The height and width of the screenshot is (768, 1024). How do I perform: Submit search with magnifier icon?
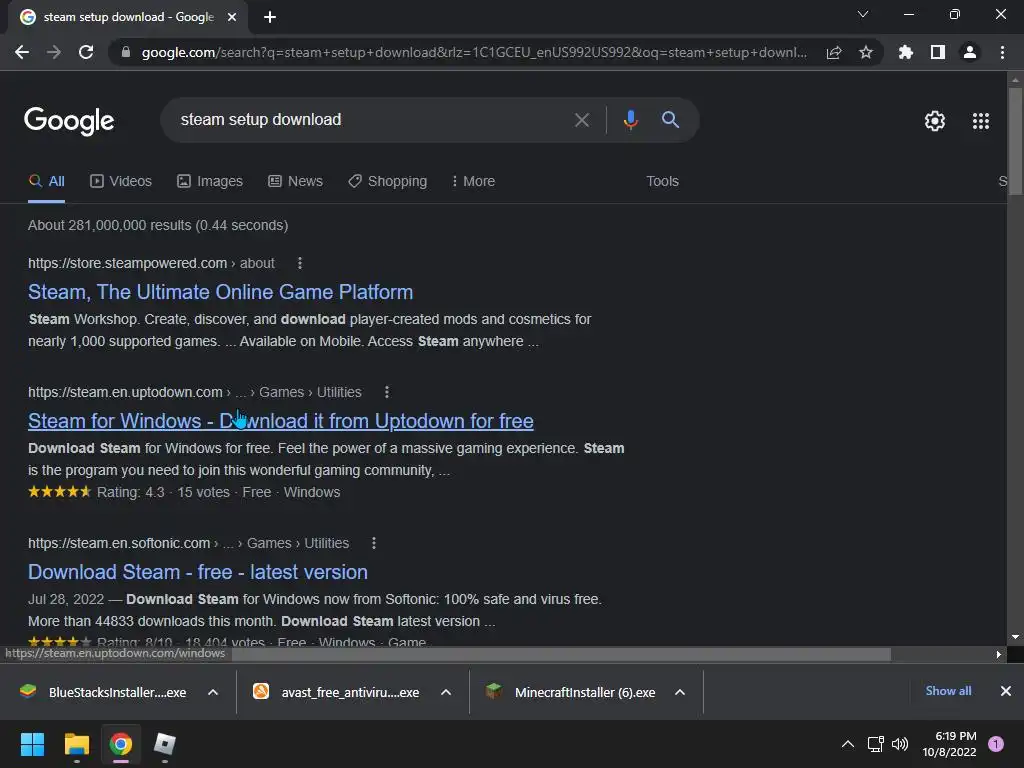tap(670, 120)
